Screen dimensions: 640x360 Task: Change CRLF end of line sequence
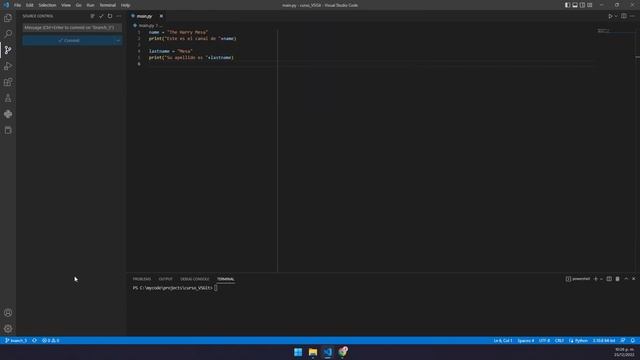coord(559,340)
